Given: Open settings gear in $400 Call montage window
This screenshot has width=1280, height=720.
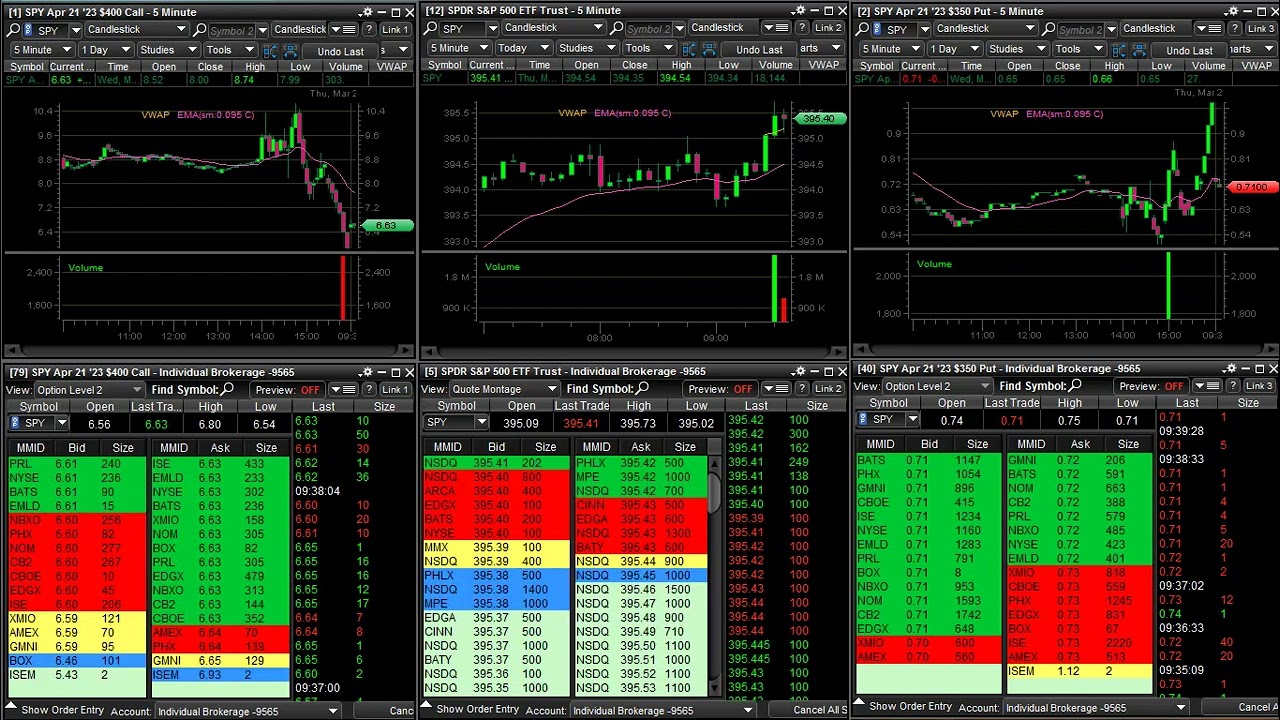Looking at the screenshot, I should click(367, 372).
